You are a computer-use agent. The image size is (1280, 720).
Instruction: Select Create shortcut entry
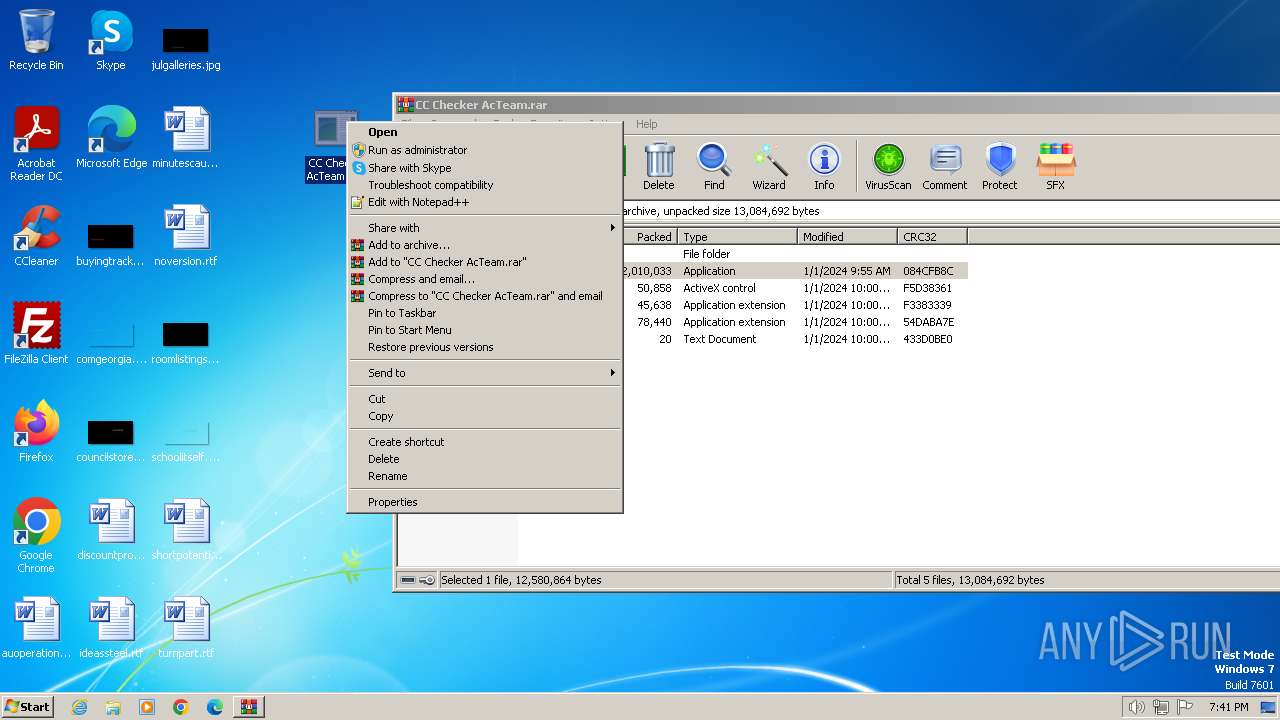[485, 442]
